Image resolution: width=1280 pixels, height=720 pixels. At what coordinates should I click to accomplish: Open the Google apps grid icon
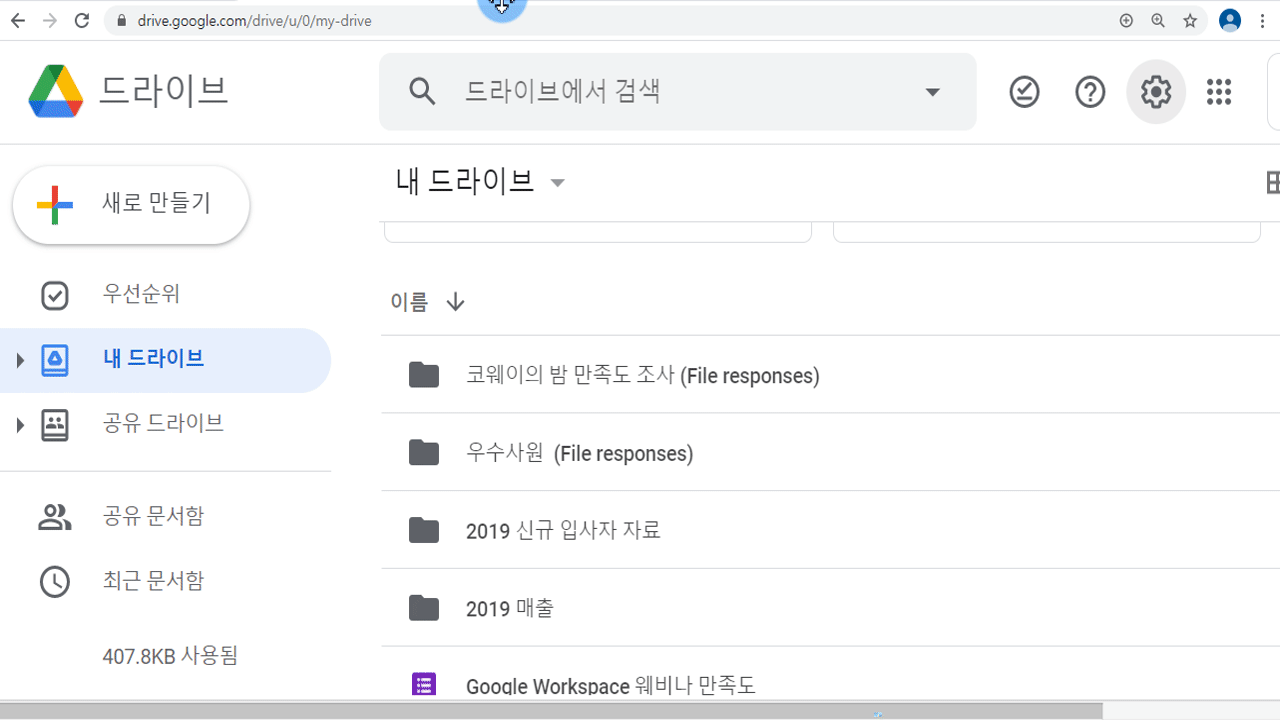click(x=1219, y=92)
